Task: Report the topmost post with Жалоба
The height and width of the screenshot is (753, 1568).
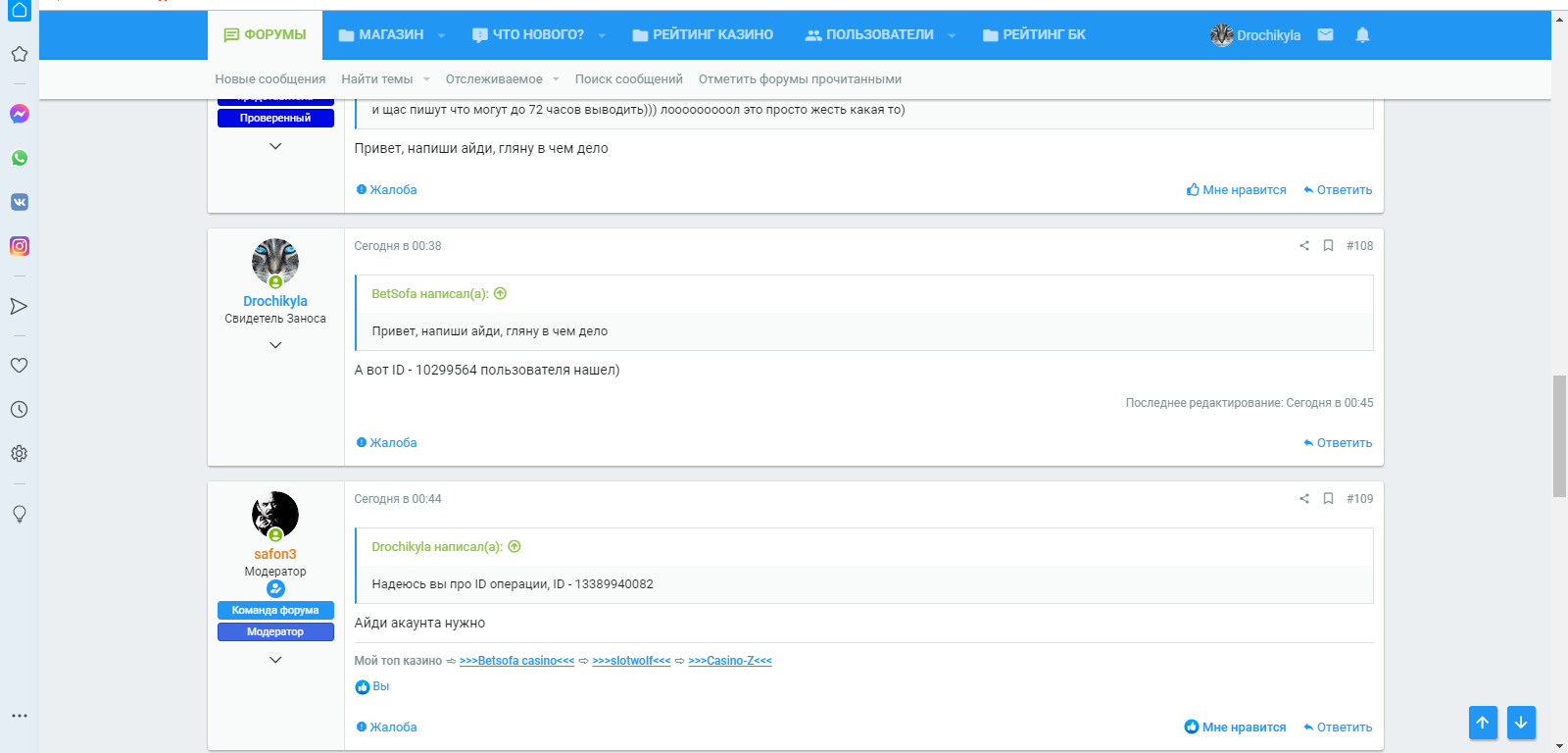Action: [386, 190]
